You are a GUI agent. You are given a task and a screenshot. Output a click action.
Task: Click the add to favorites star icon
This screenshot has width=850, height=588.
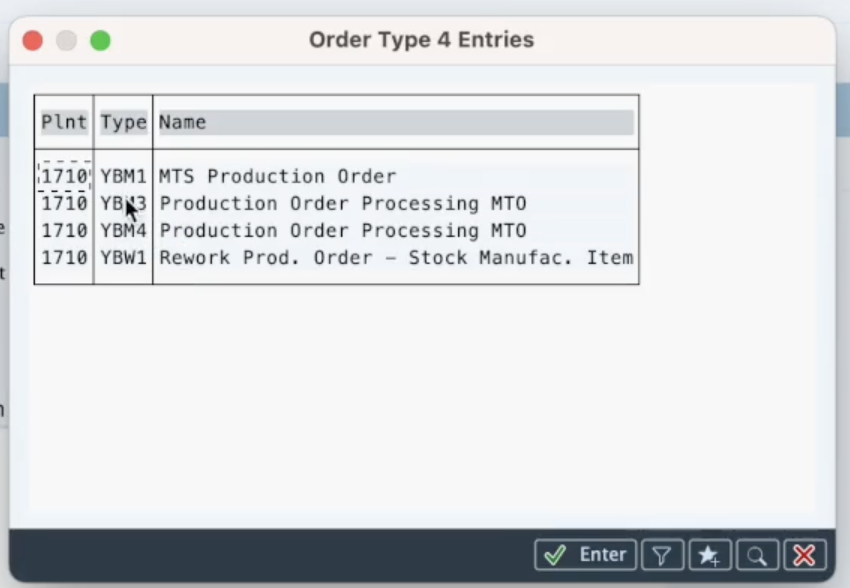pos(710,555)
